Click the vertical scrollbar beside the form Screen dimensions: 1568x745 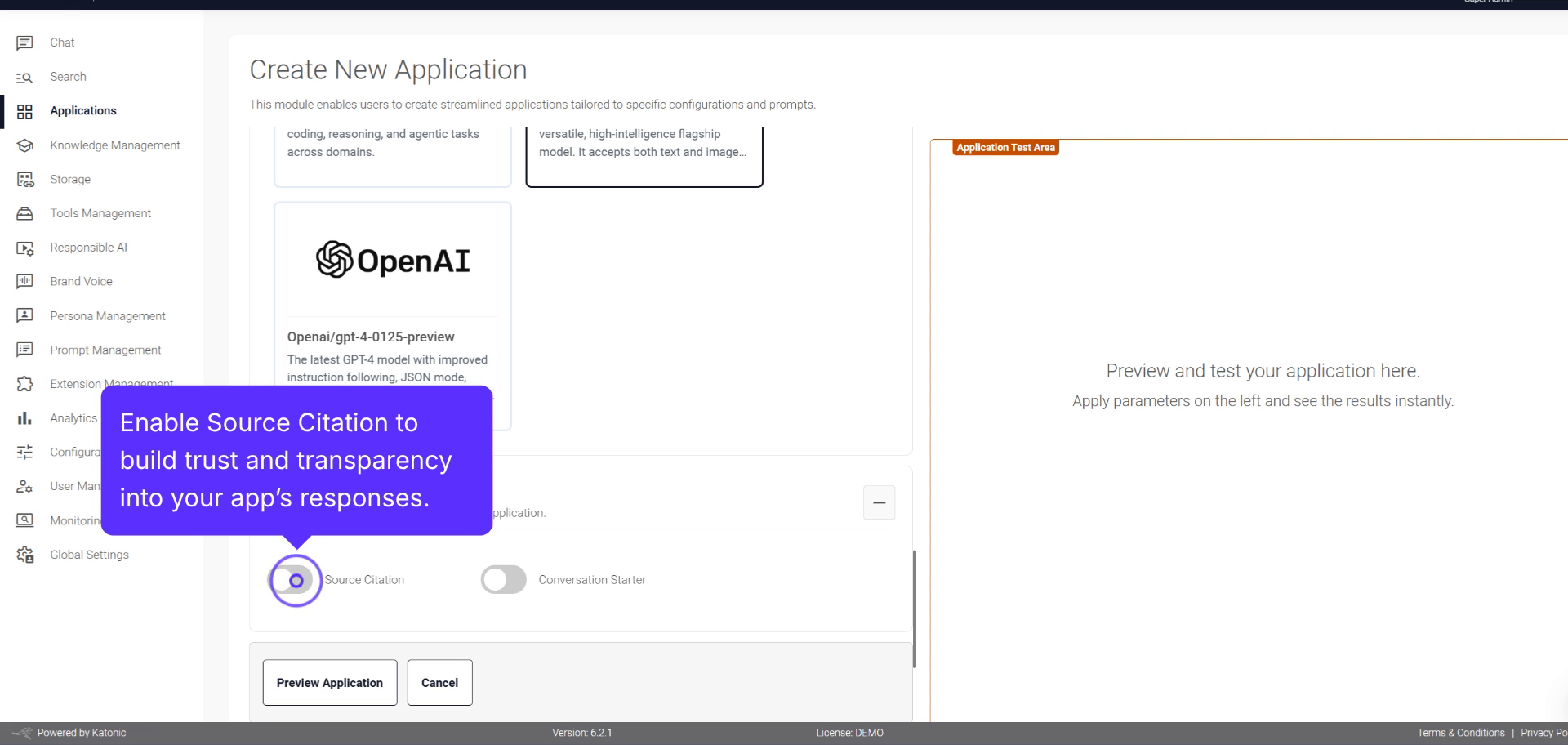pyautogui.click(x=914, y=596)
